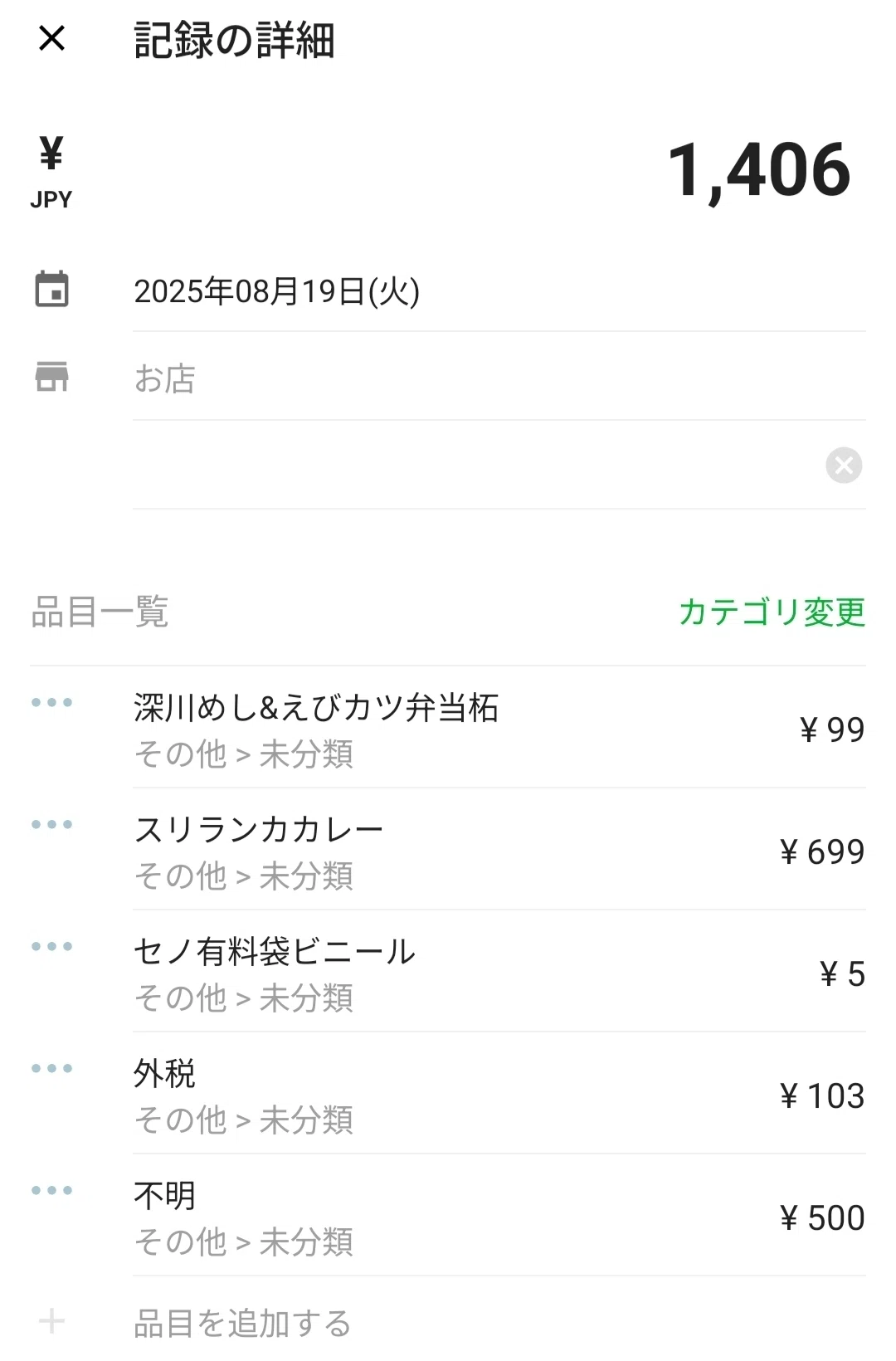The width and height of the screenshot is (896, 1361).
Task: Open three-dot menu for 深川めし&えびカツ弁当柘
Action: [51, 703]
